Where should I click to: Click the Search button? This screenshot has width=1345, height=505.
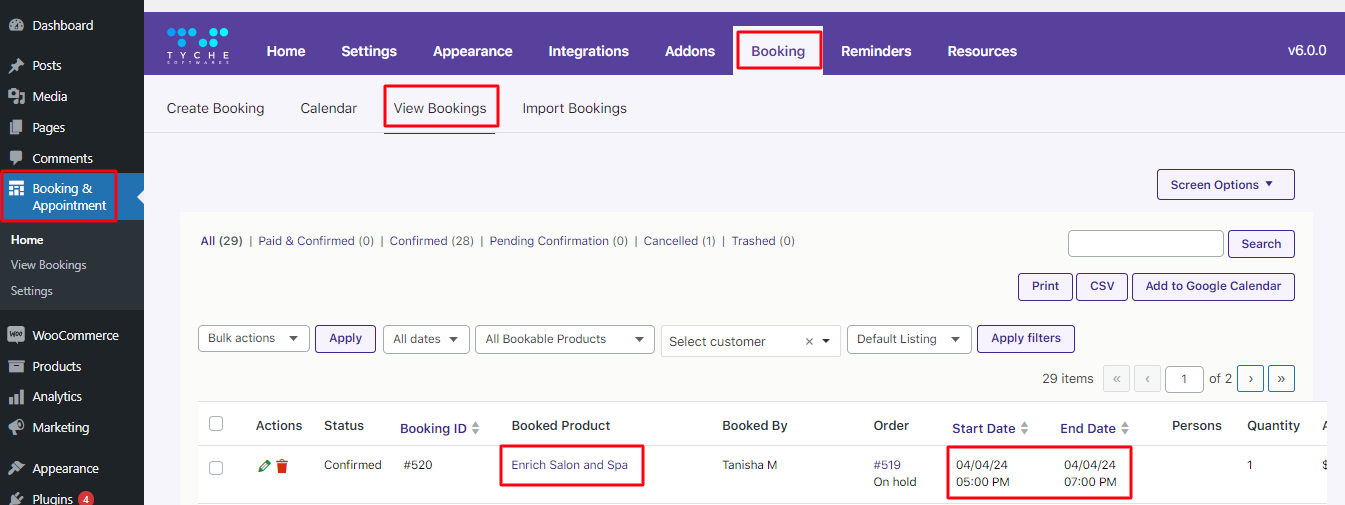1262,244
